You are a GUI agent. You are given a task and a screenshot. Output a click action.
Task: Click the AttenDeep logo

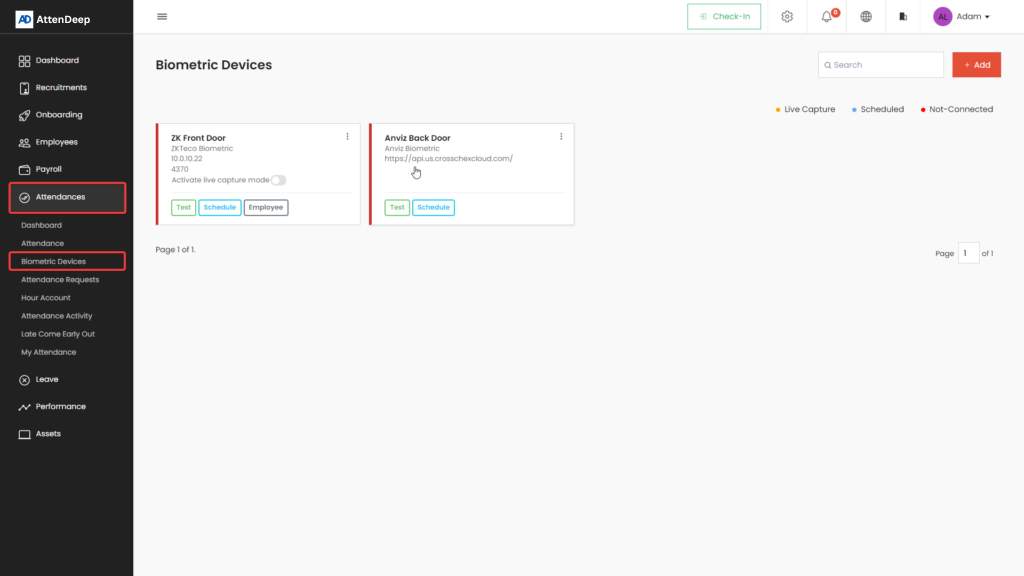pyautogui.click(x=52, y=18)
